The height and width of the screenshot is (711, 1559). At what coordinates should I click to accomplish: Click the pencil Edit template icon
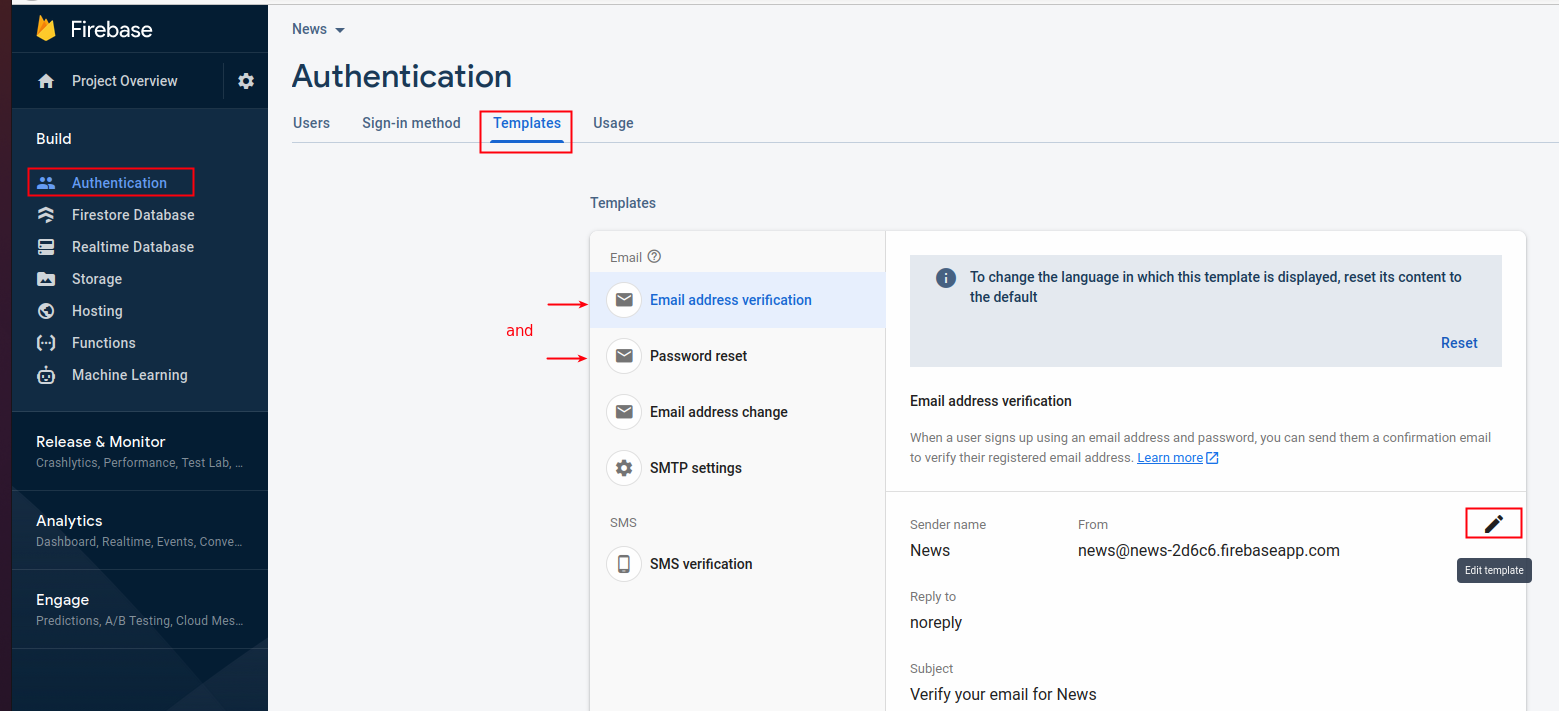pos(1493,524)
